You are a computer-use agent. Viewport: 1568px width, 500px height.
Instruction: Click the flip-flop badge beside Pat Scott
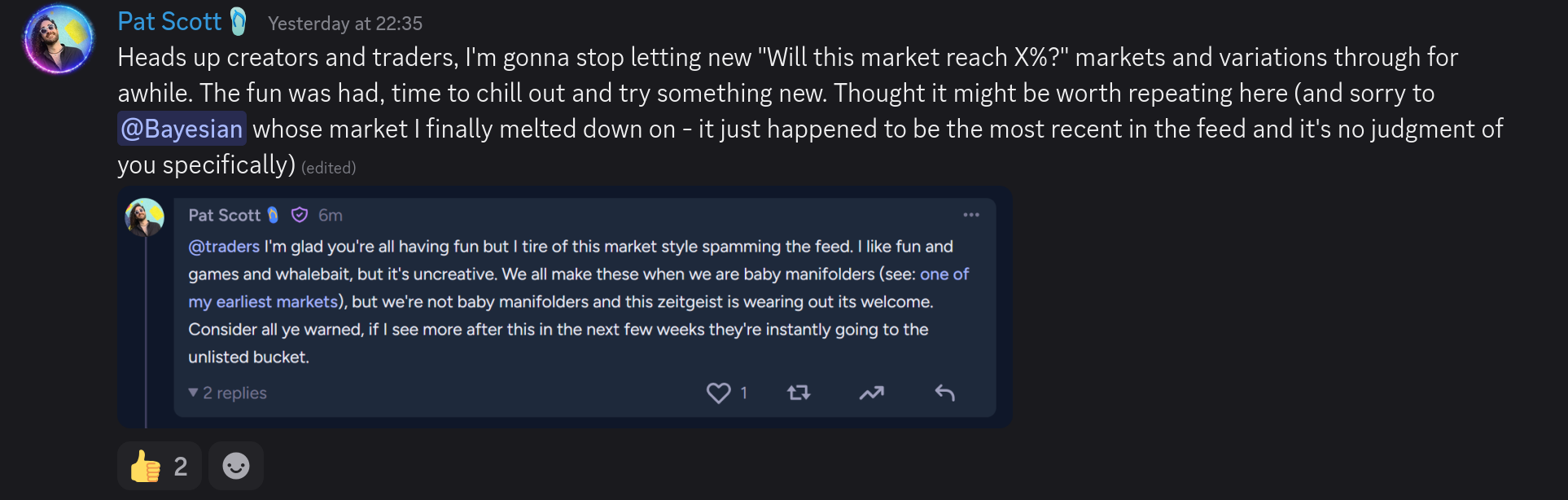[239, 22]
